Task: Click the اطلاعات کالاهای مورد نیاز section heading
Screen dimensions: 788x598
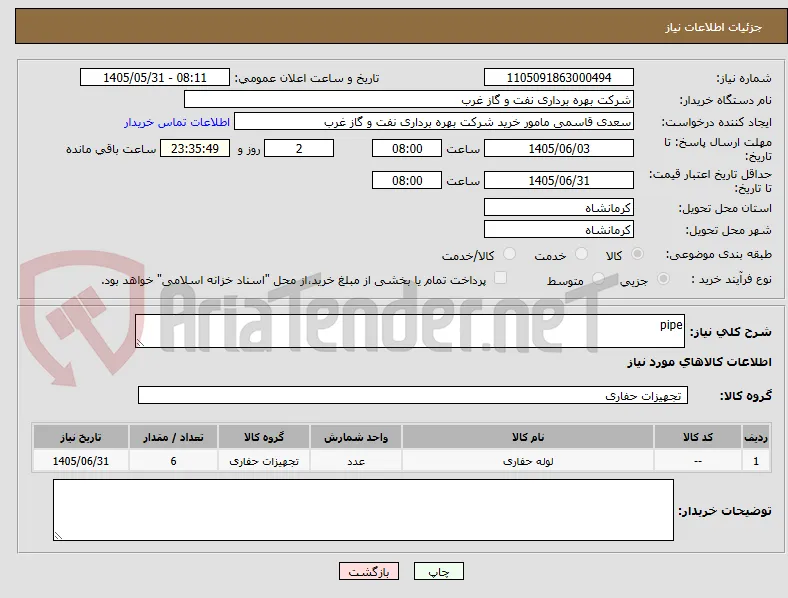Action: (x=699, y=362)
